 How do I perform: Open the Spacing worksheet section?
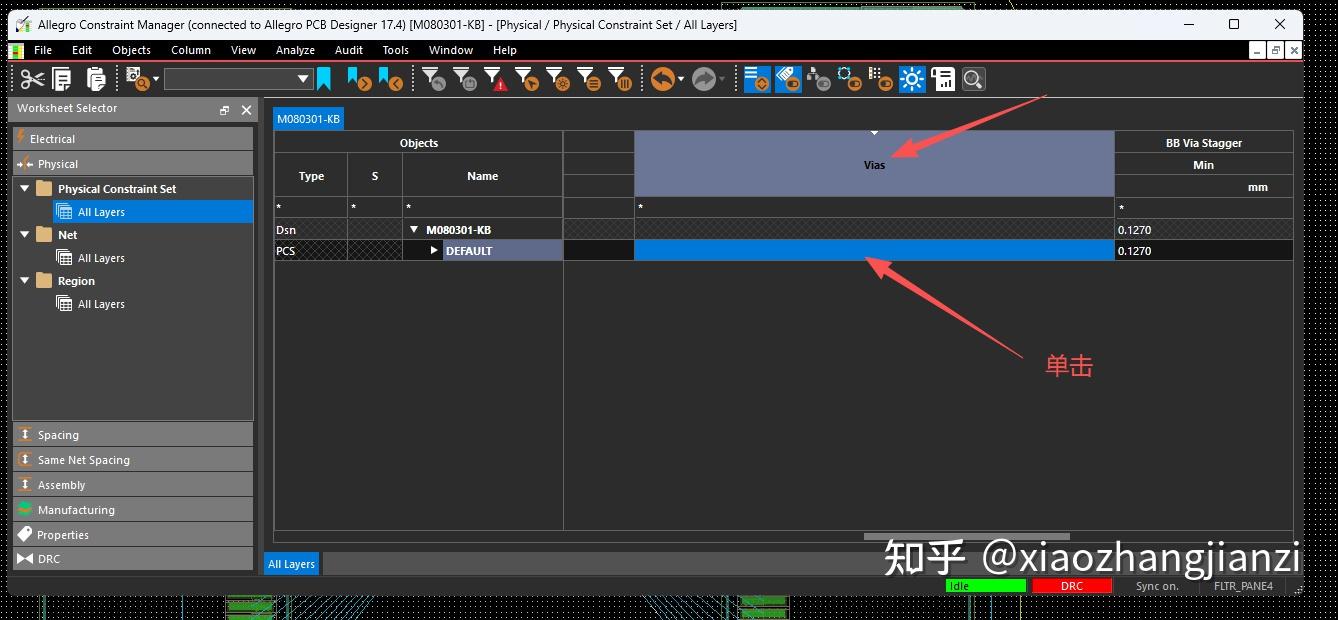[x=133, y=434]
